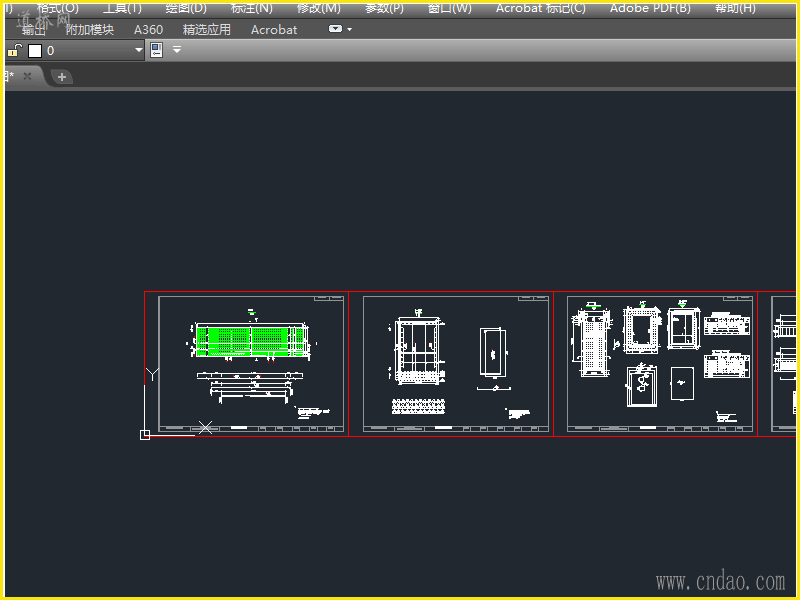Click the UCS origin square icon

click(x=145, y=435)
